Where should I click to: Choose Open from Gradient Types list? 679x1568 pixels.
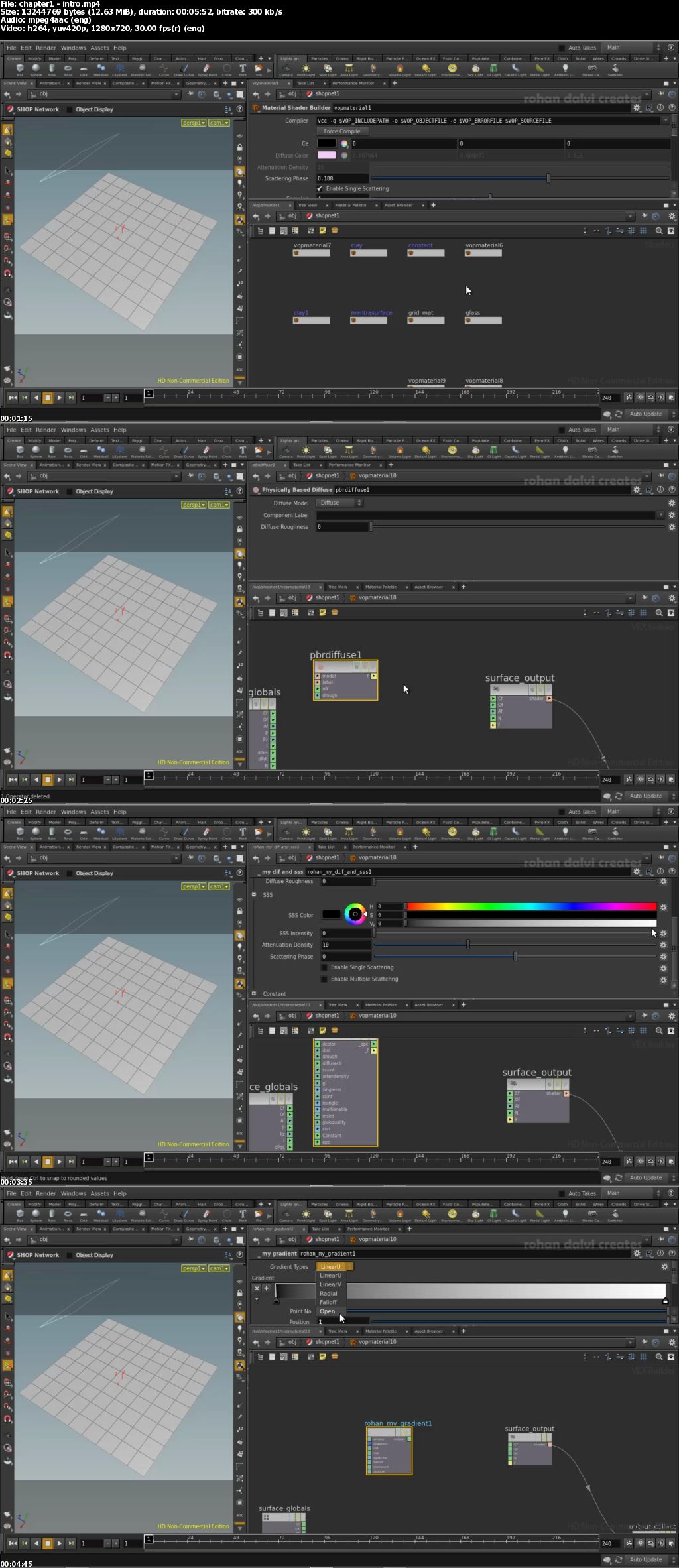(x=328, y=1311)
